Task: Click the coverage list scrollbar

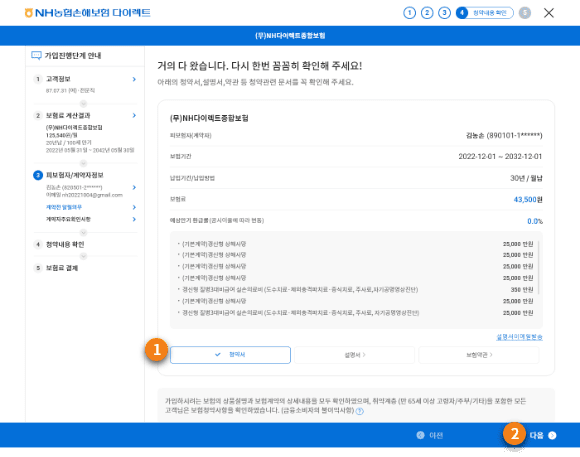Action: pos(539,268)
